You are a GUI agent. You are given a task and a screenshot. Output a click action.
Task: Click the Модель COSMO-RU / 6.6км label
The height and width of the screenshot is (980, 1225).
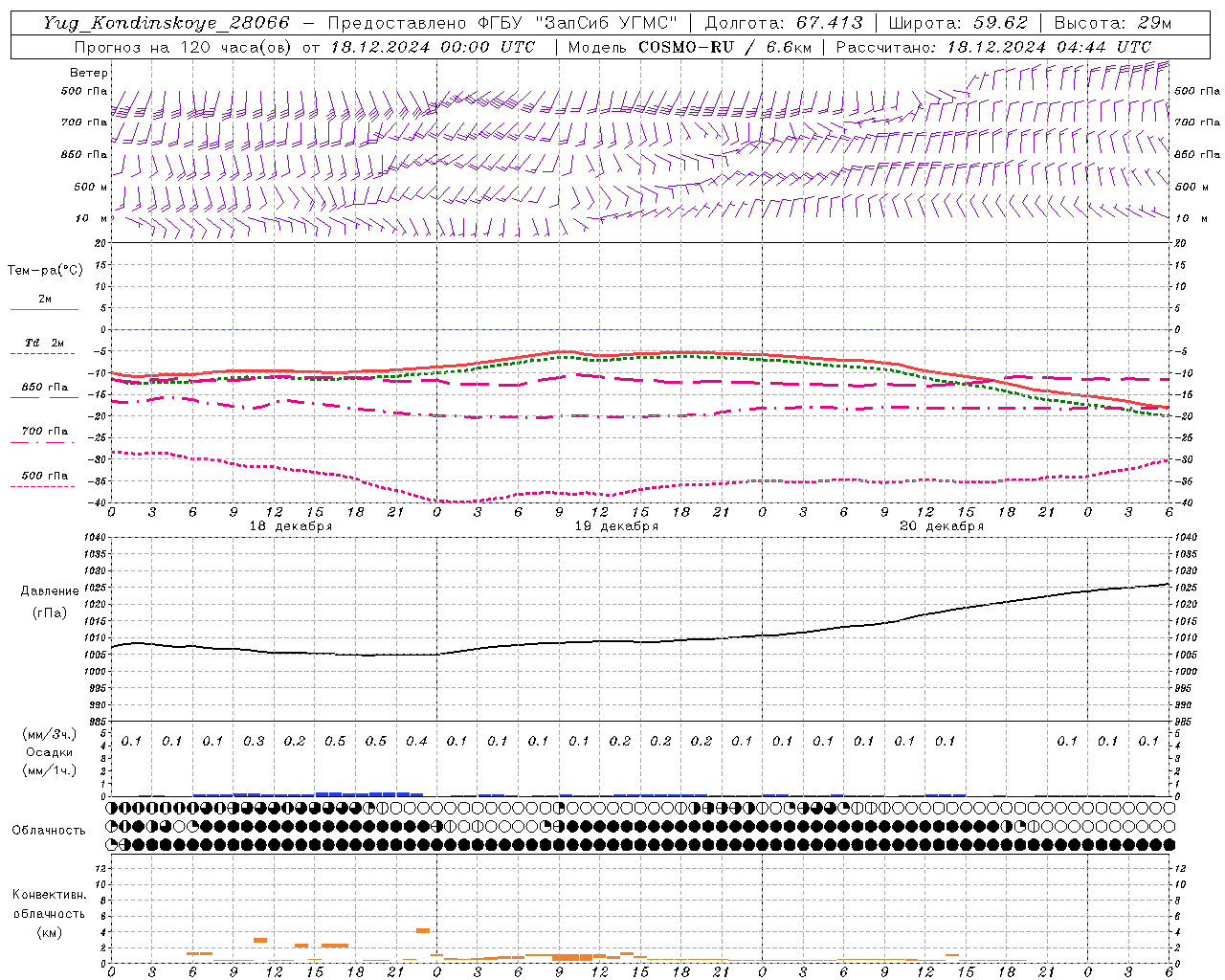tap(689, 47)
